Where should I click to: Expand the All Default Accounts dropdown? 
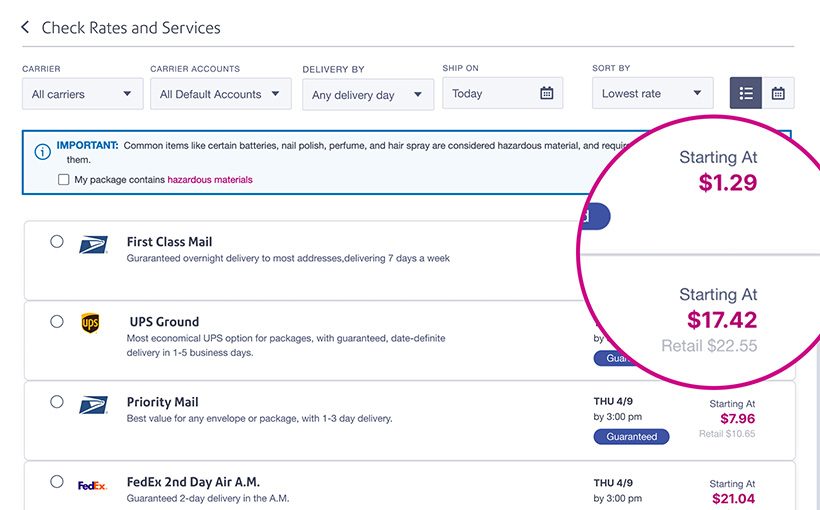[220, 94]
